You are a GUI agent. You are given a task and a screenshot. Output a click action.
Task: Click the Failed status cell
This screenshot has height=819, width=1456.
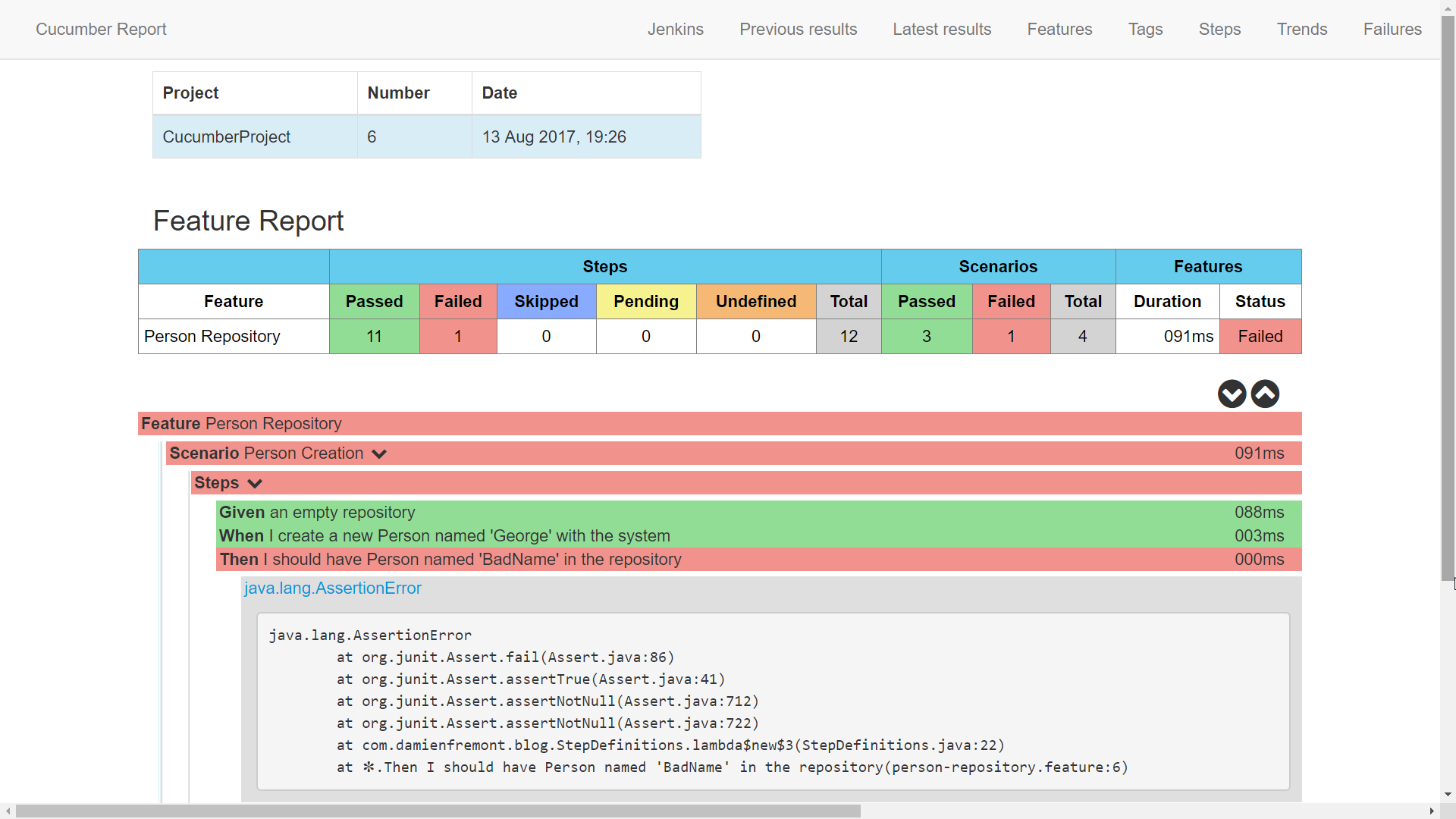coord(1260,337)
